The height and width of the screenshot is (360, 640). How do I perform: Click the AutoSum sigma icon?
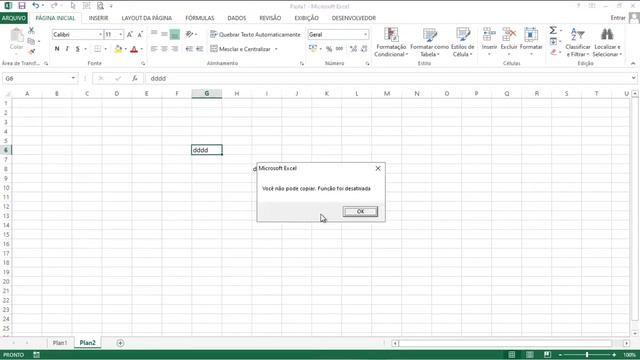coord(553,31)
